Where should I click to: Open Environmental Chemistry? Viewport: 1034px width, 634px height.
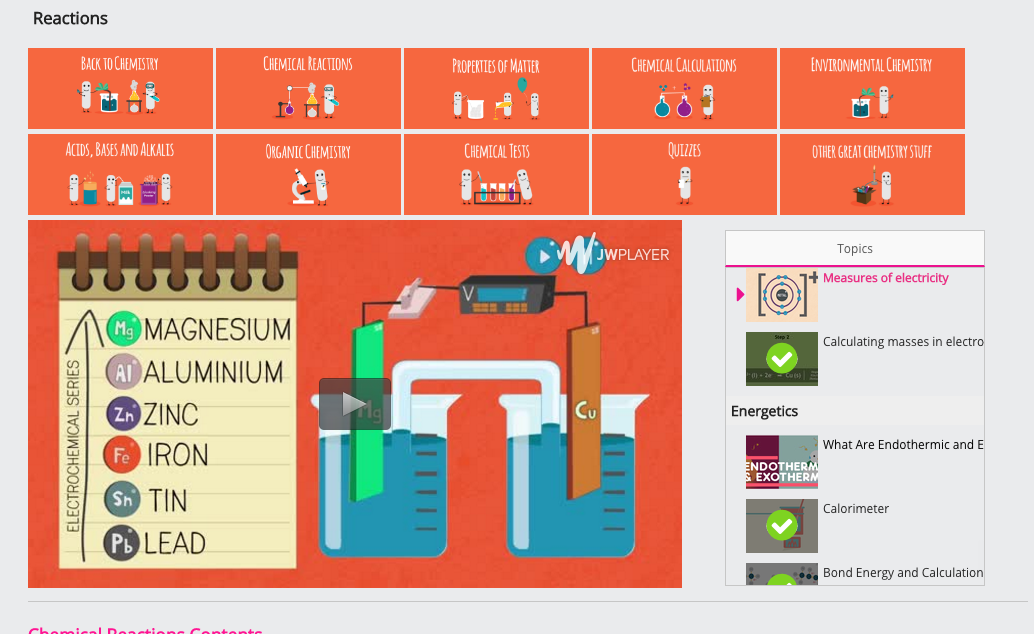click(871, 88)
